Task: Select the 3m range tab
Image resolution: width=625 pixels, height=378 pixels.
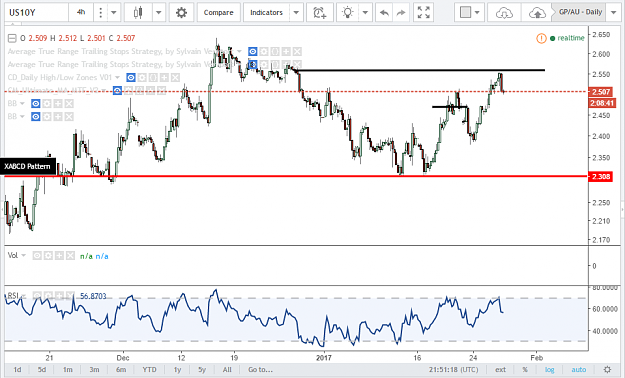Action: [94, 370]
